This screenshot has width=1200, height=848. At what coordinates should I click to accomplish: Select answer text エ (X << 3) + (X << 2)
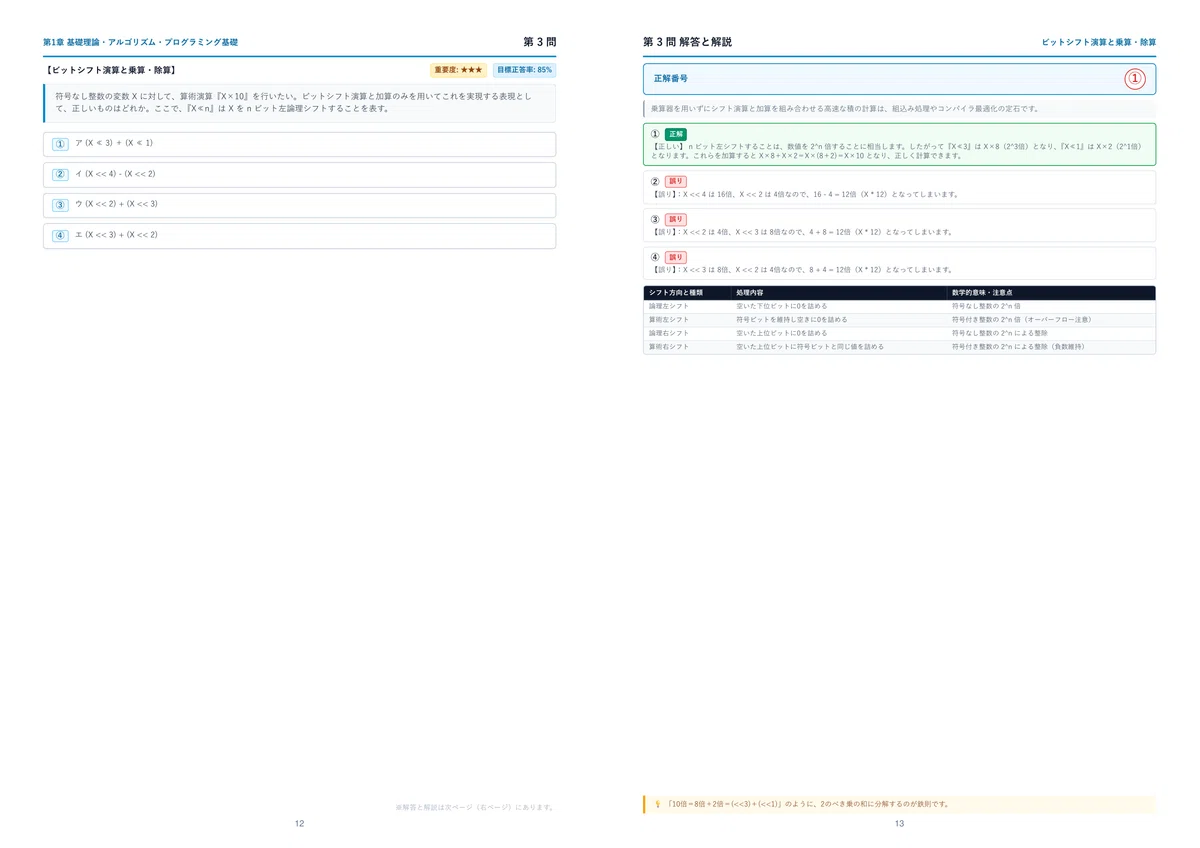(116, 236)
